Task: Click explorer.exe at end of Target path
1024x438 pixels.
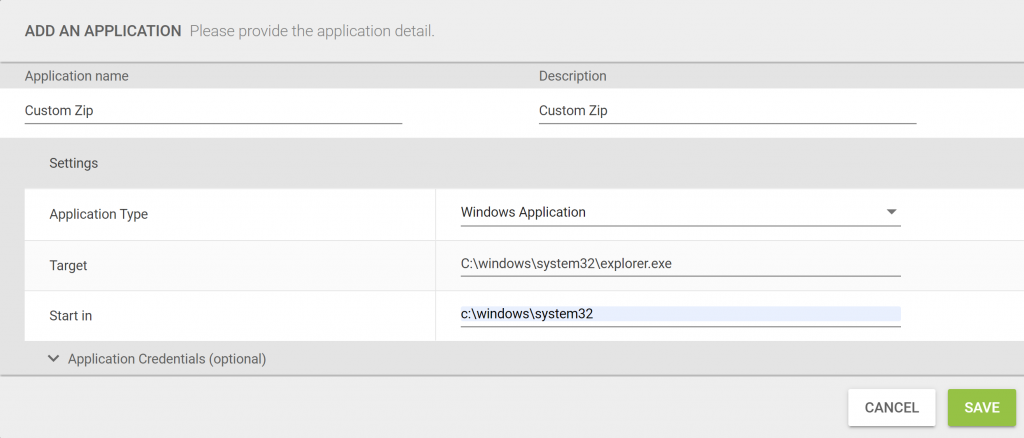Action: [x=635, y=264]
